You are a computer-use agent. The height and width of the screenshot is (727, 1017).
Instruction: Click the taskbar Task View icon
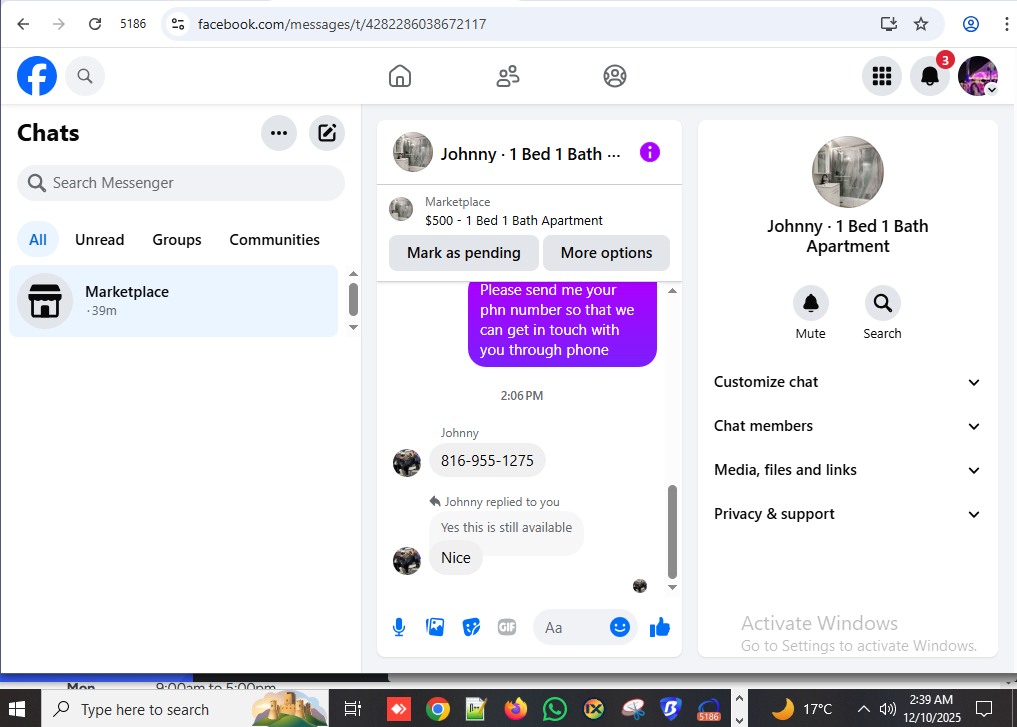point(352,709)
